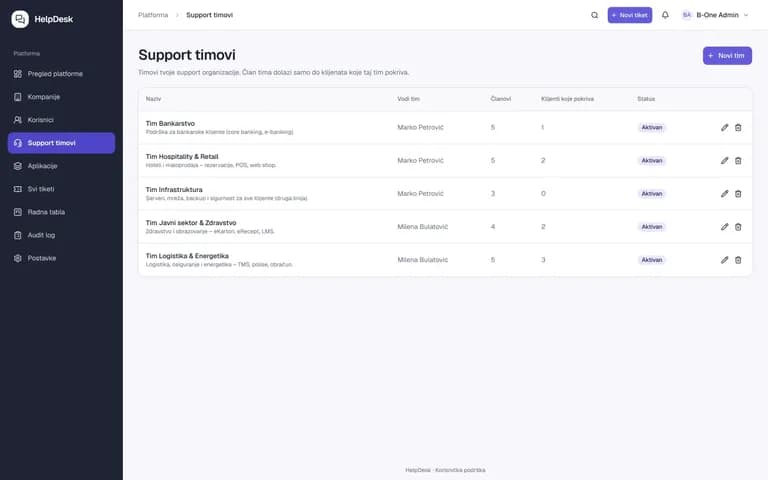This screenshot has width=768, height=480.
Task: Click the Aktivan badge for Tim Logistika & Energetika
Action: [651, 260]
